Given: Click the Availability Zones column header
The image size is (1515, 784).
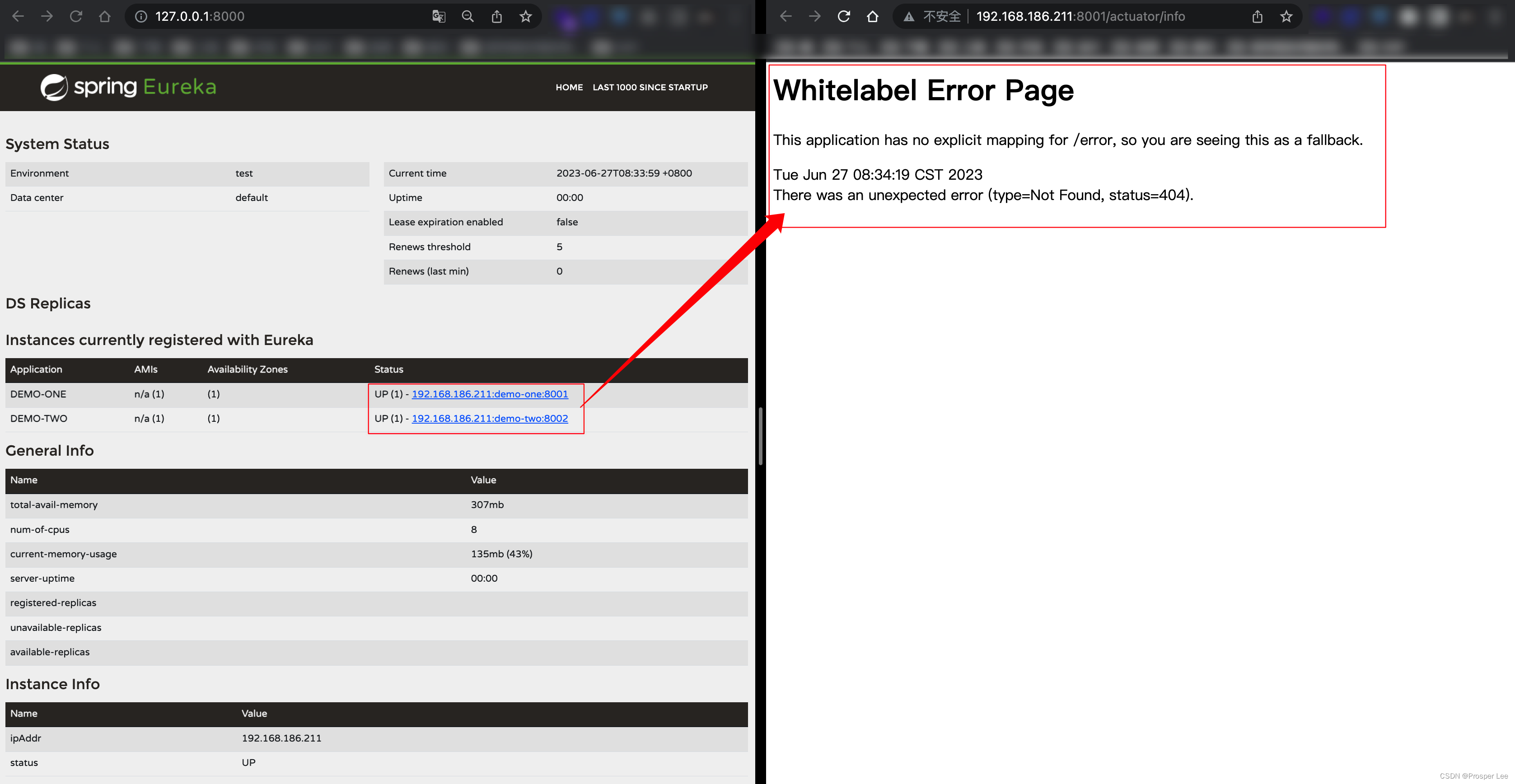Looking at the screenshot, I should pyautogui.click(x=248, y=369).
